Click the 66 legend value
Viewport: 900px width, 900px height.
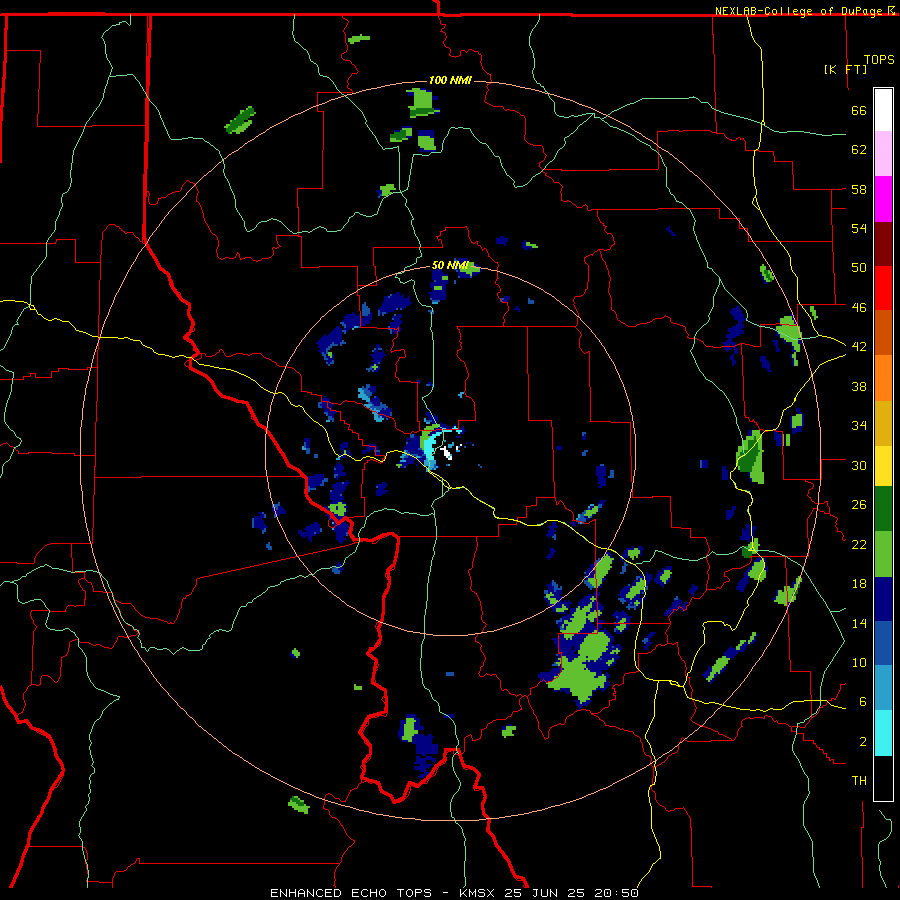coord(859,110)
